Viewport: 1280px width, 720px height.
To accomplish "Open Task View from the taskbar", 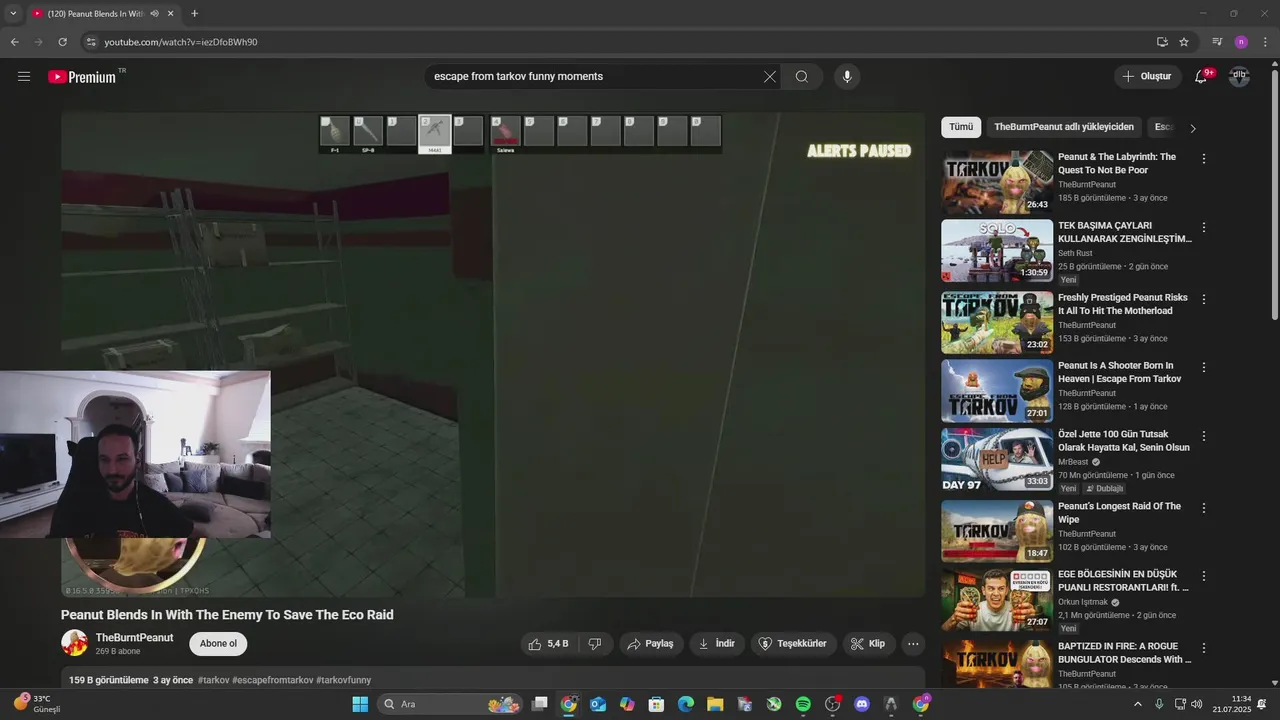I will click(x=539, y=704).
